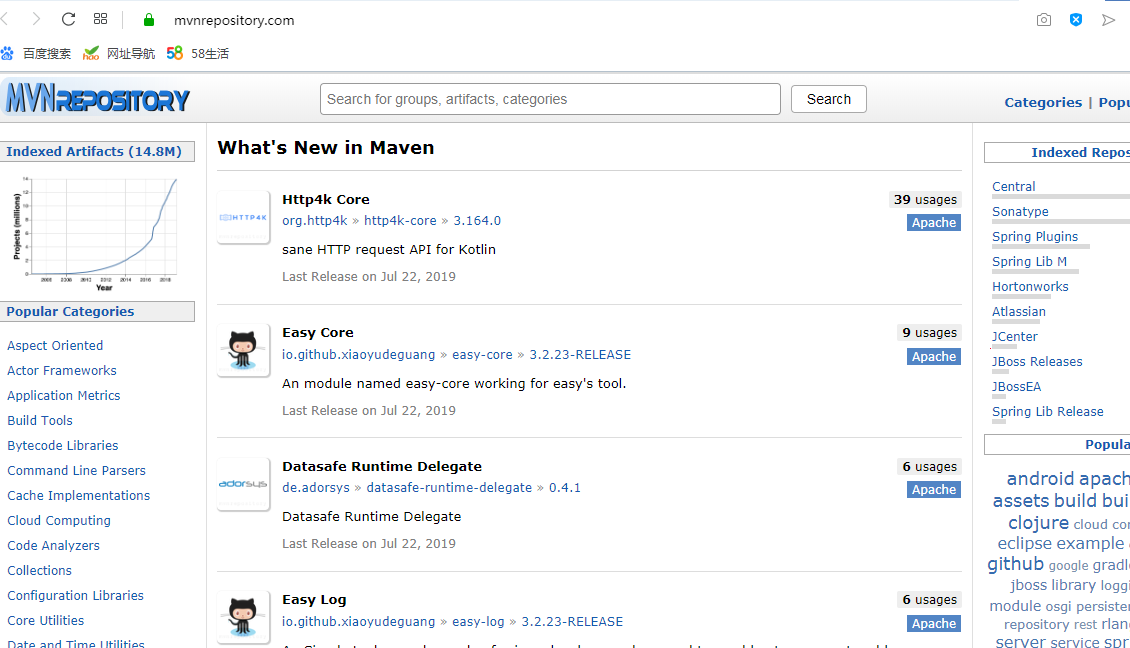Open the easy-core artifact link
Screen dimensions: 1130x648
point(482,355)
